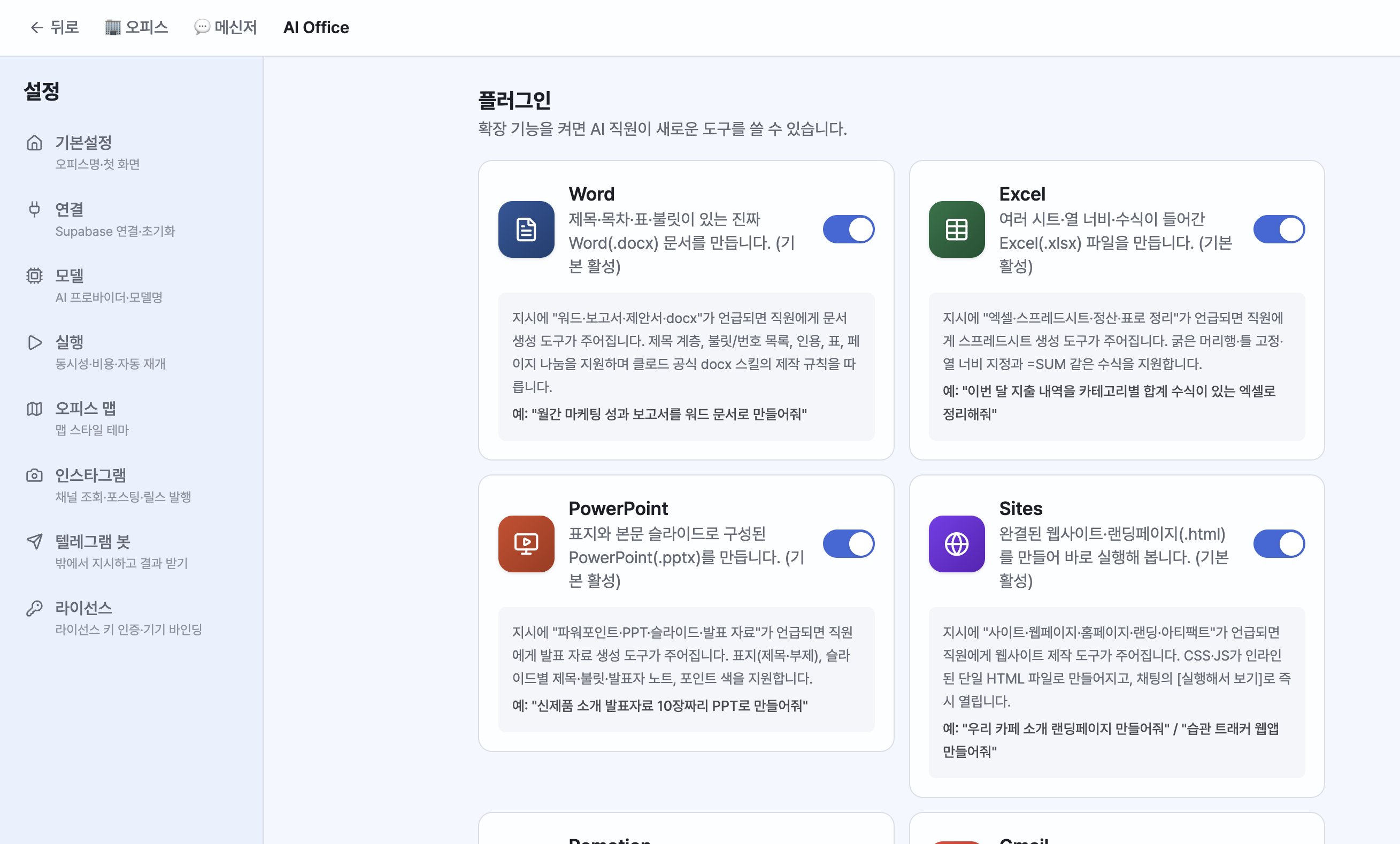
Task: Click the subtitle 맵 스타일 테마
Action: click(x=92, y=430)
